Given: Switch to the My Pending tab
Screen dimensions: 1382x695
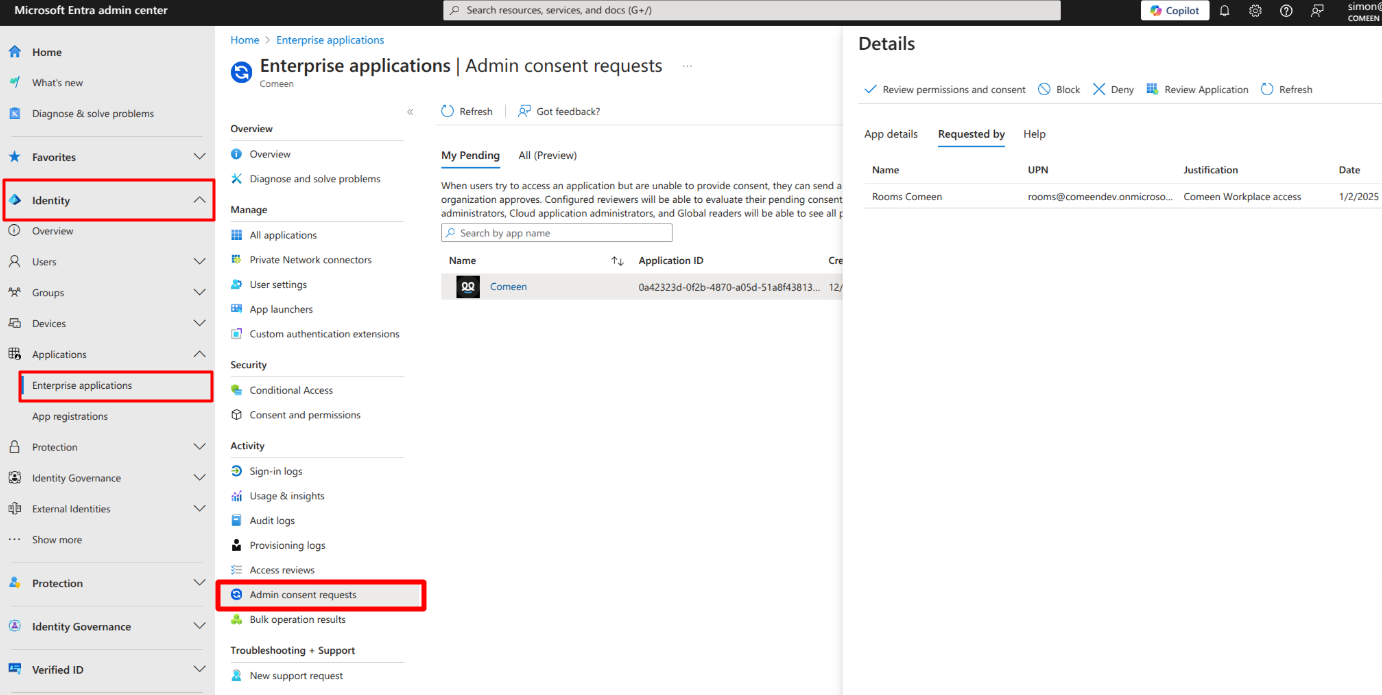Looking at the screenshot, I should point(470,156).
